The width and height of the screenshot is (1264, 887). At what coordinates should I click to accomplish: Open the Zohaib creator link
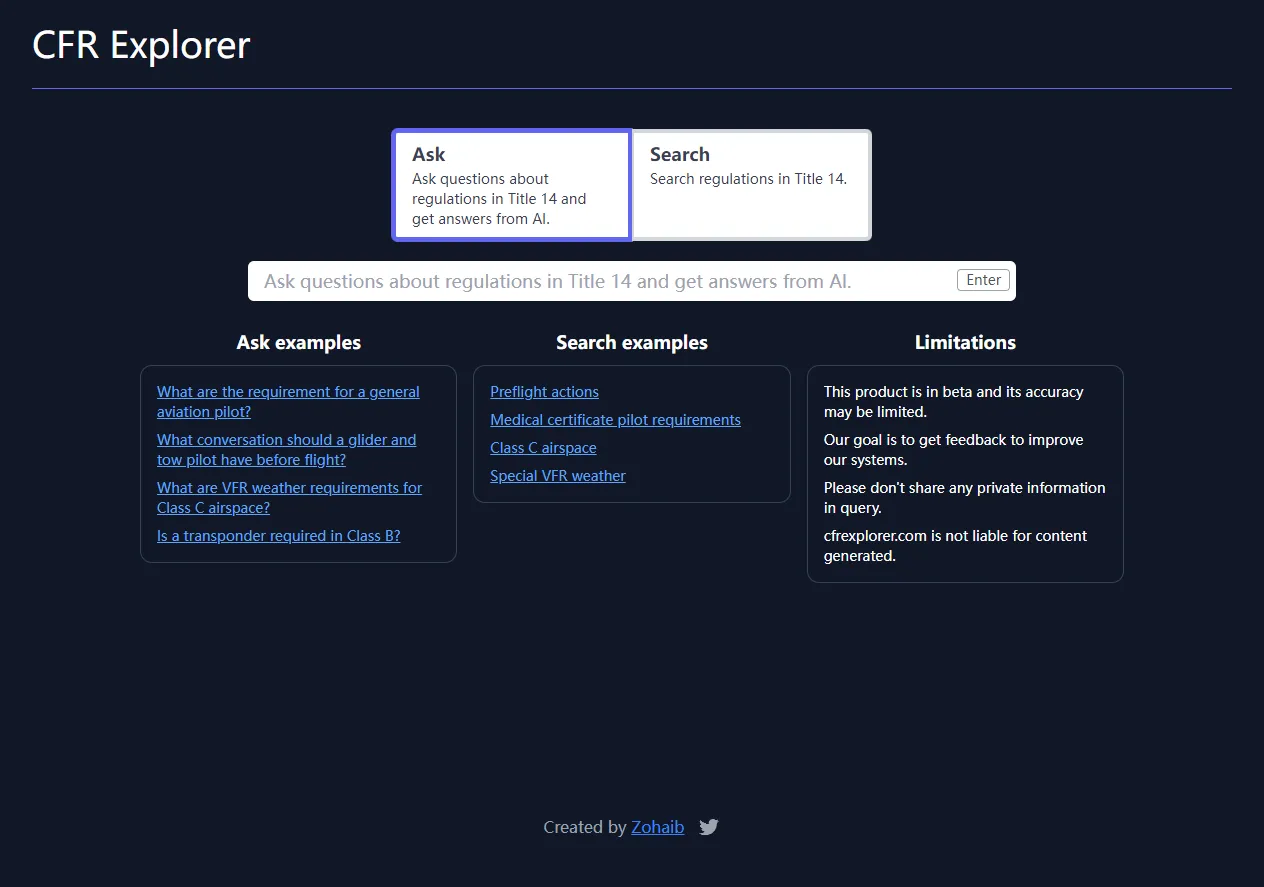click(657, 827)
